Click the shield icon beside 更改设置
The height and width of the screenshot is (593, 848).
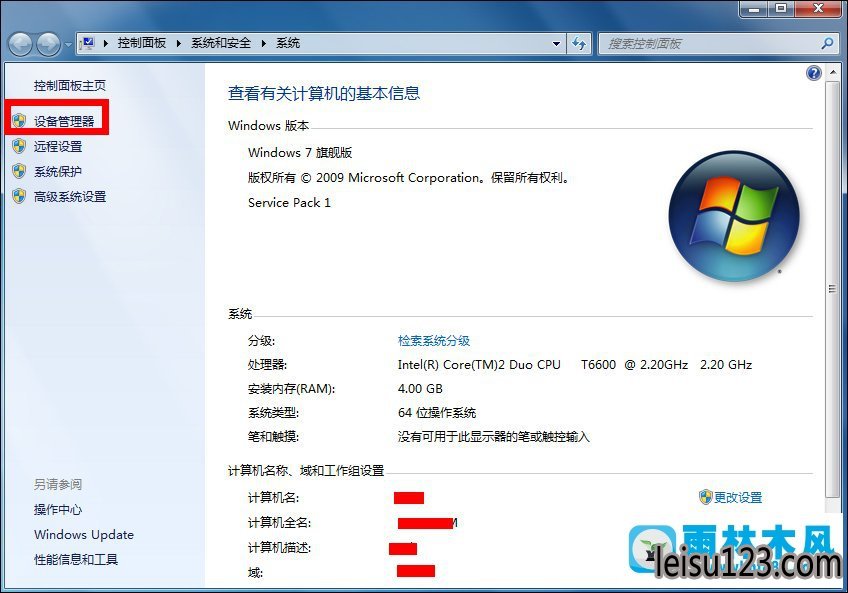coord(705,497)
